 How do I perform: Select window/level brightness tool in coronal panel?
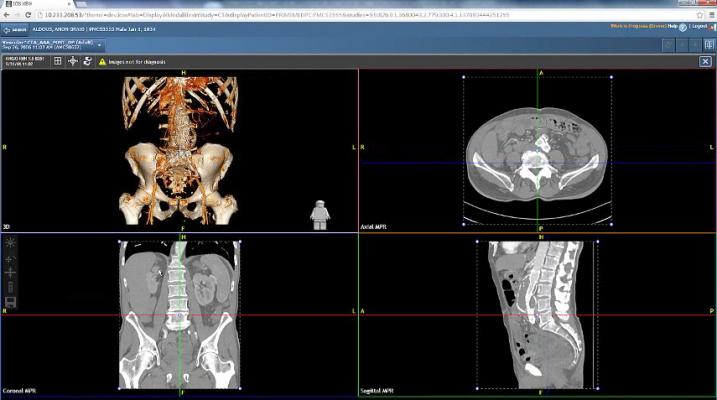coord(10,243)
